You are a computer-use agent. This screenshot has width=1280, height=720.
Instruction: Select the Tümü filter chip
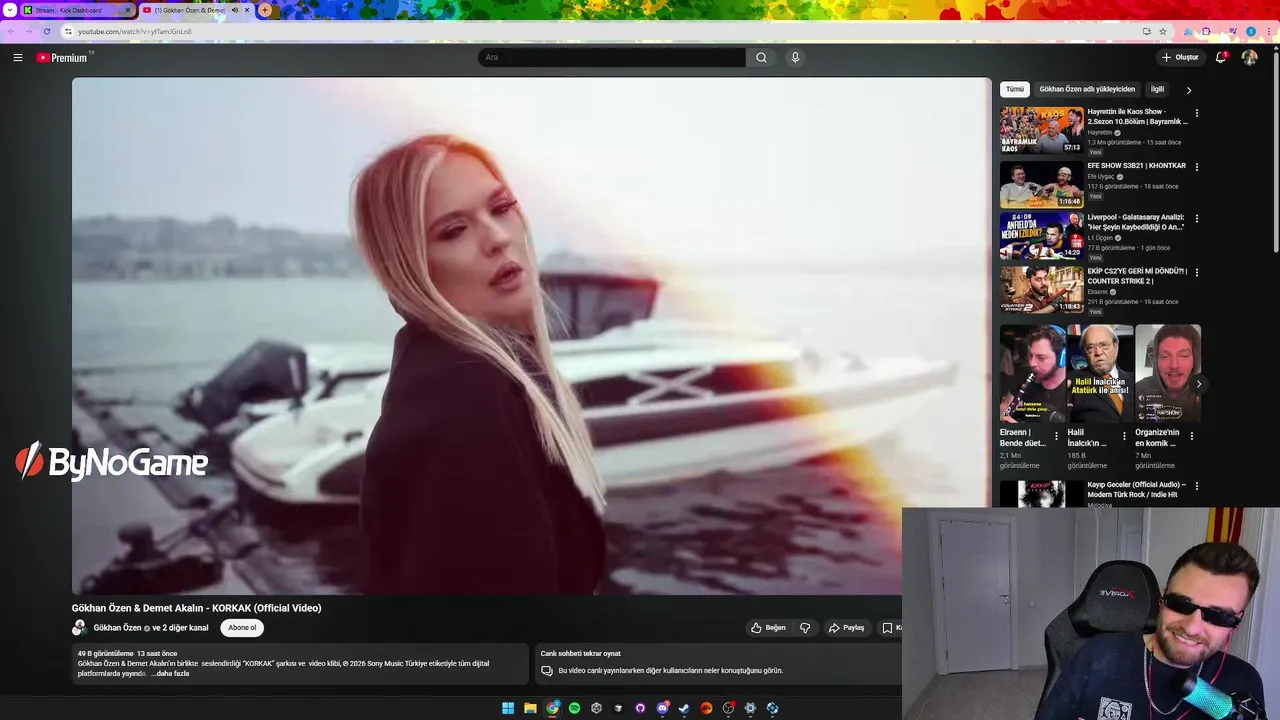point(1015,89)
